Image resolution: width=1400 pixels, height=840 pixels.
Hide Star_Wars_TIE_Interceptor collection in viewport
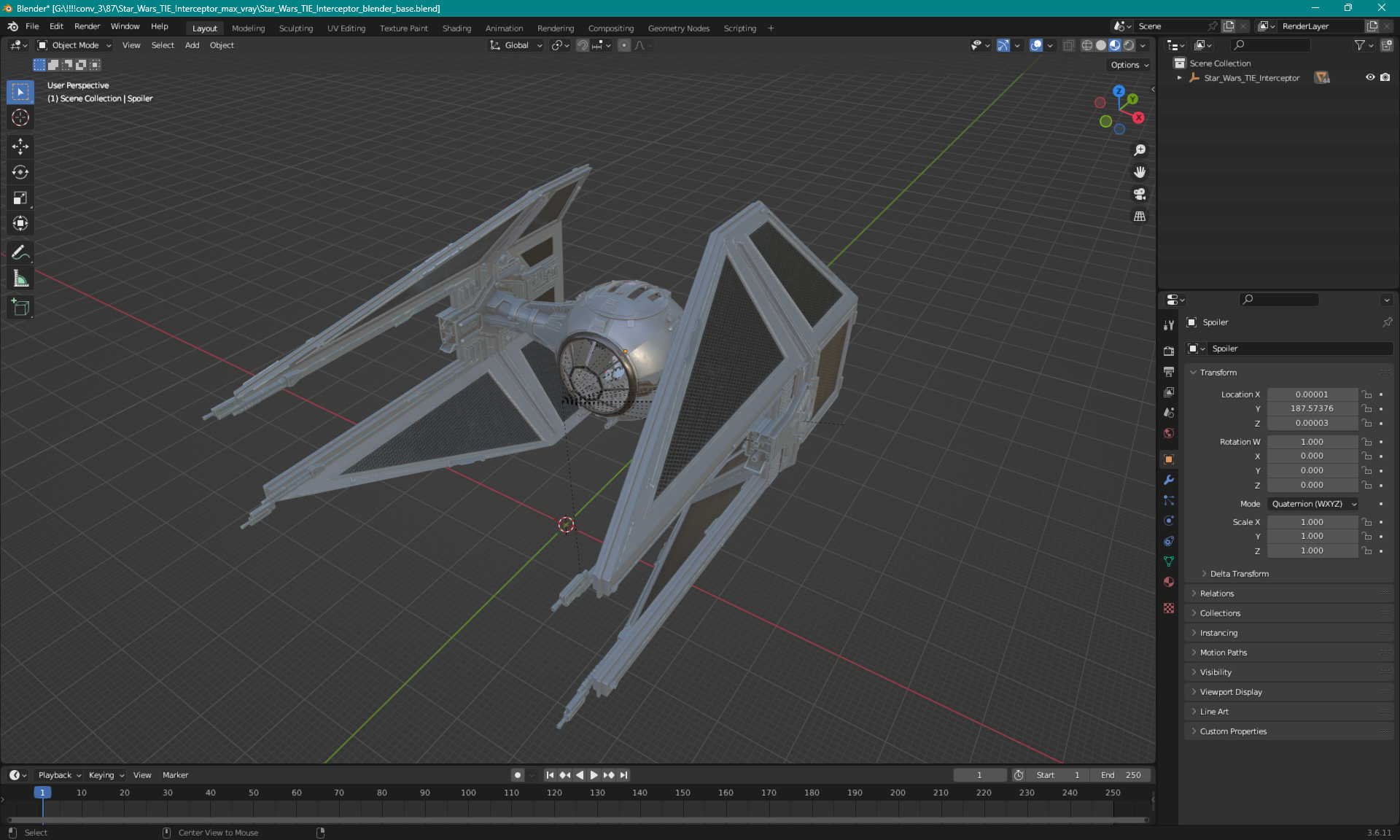point(1370,77)
